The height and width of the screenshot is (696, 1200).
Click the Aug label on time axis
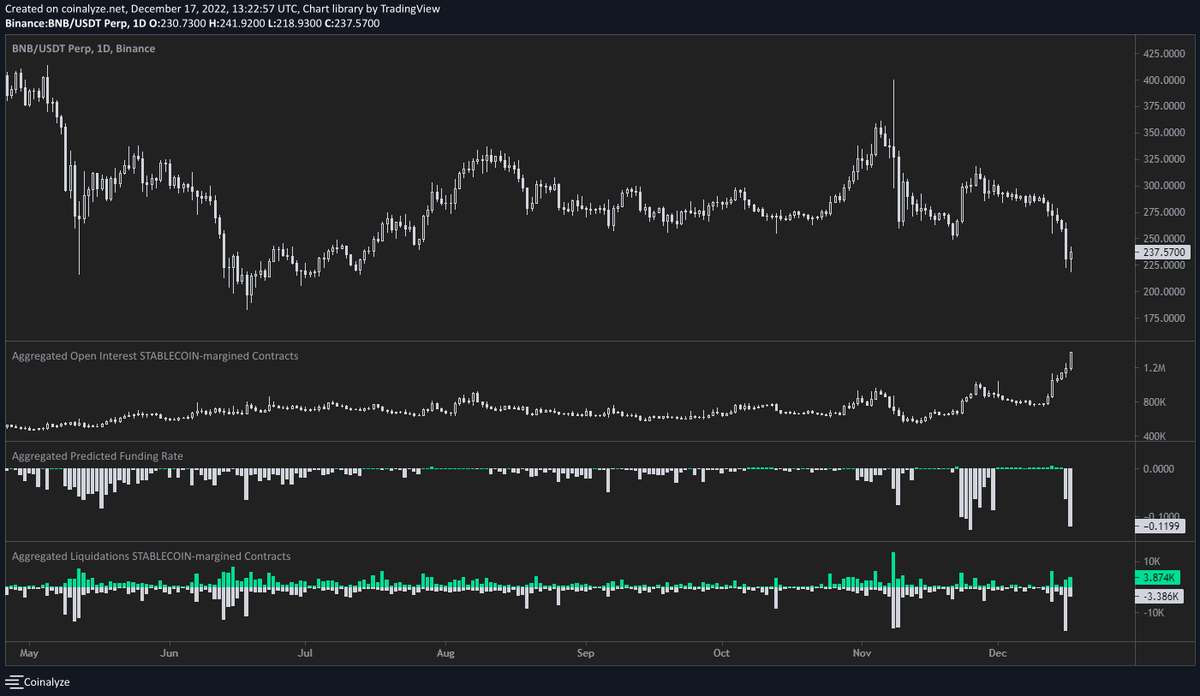tap(447, 653)
